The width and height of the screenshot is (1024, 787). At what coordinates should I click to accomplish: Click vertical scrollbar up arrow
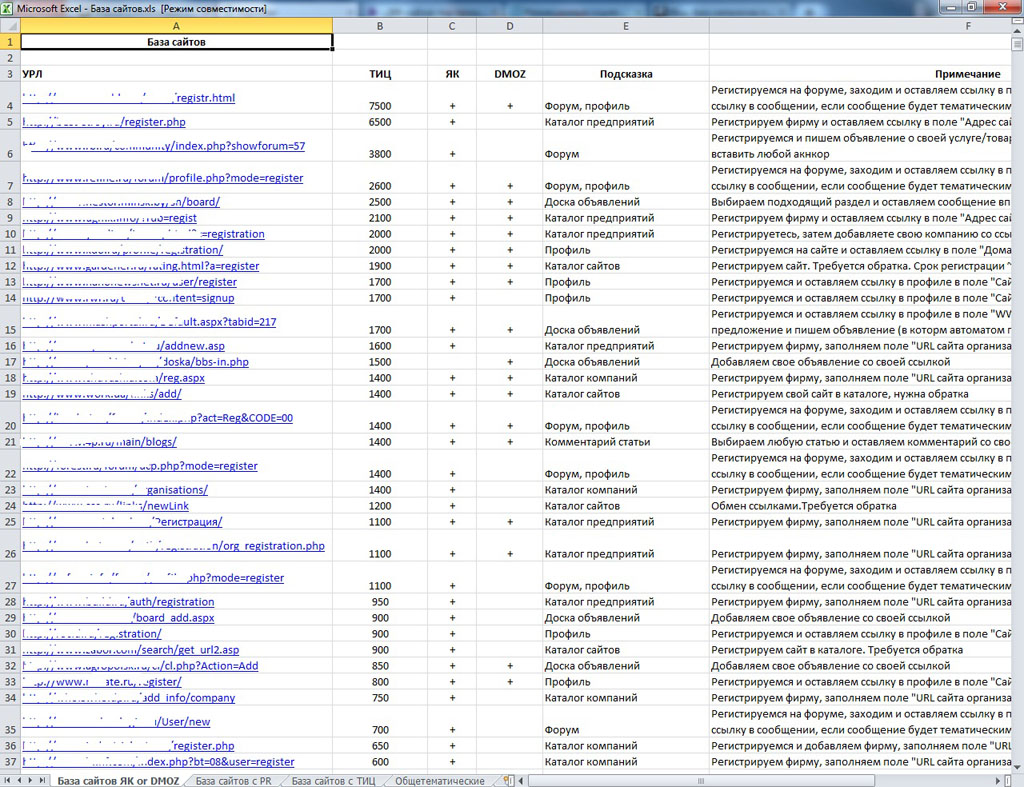pyautogui.click(x=1017, y=31)
